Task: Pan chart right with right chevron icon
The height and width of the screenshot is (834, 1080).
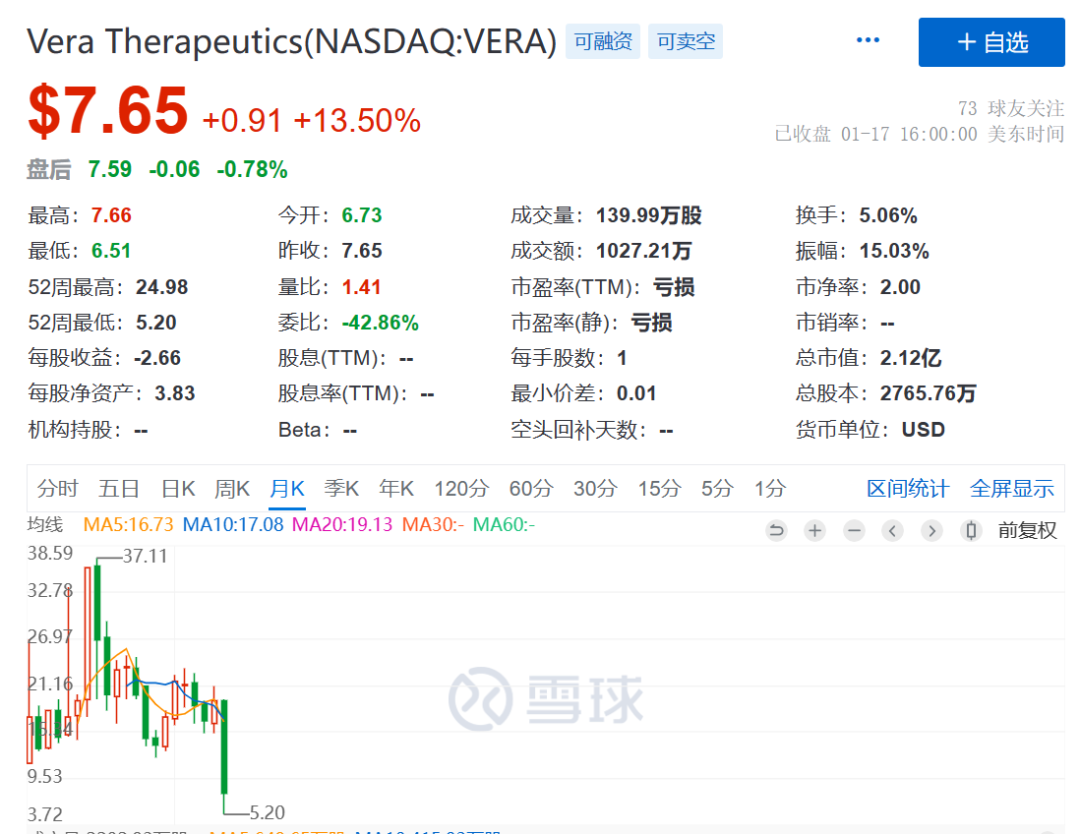Action: tap(932, 530)
